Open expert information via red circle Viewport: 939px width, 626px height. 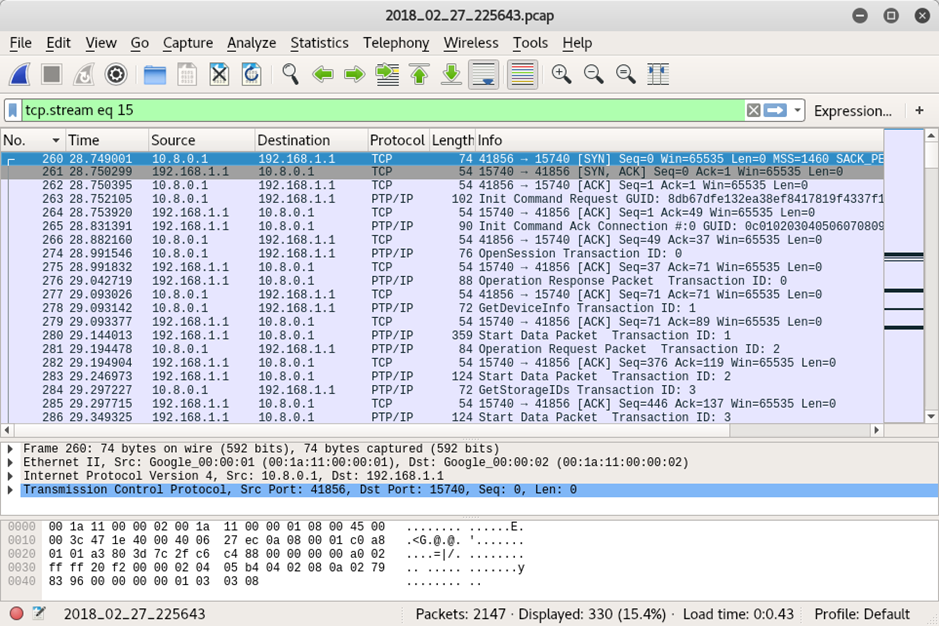click(17, 613)
